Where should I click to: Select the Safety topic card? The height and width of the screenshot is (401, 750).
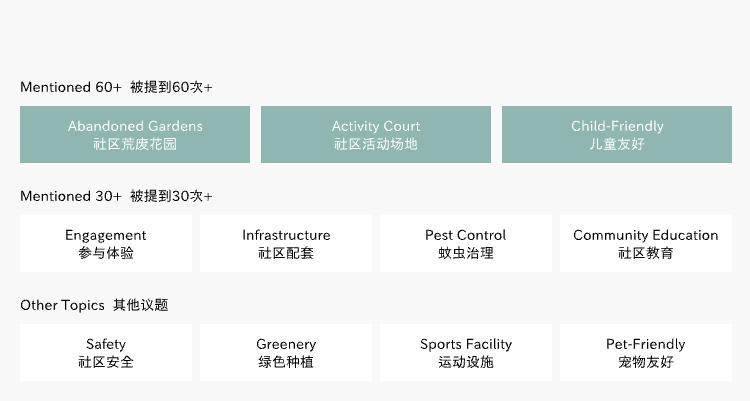pos(106,352)
